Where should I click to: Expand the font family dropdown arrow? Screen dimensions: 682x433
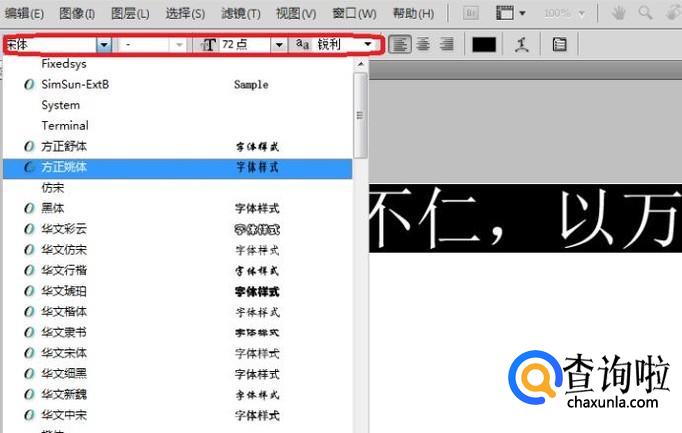coord(103,45)
